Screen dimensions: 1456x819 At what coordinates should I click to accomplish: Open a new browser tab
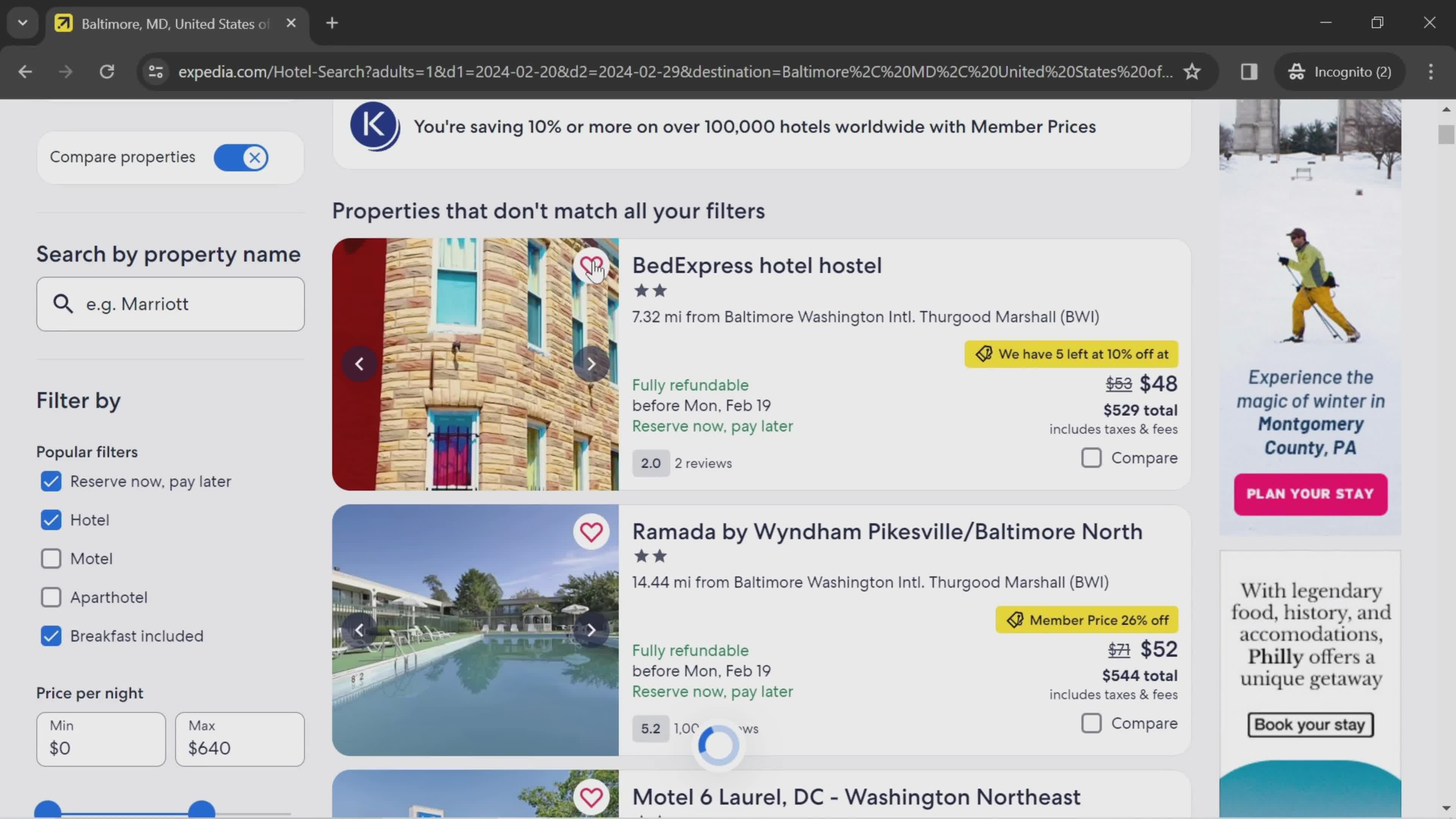point(333,23)
